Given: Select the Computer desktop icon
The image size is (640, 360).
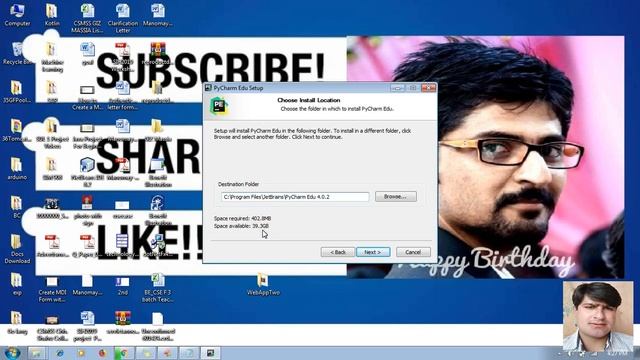Looking at the screenshot, I should pyautogui.click(x=17, y=15).
